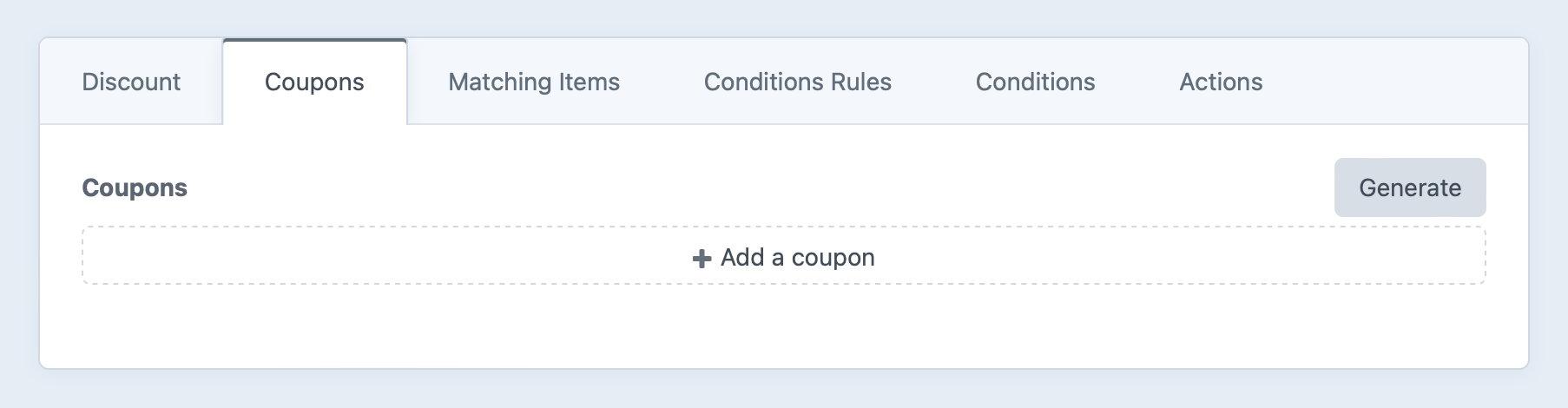Switch to the Discount tab
1568x408 pixels.
pyautogui.click(x=131, y=82)
